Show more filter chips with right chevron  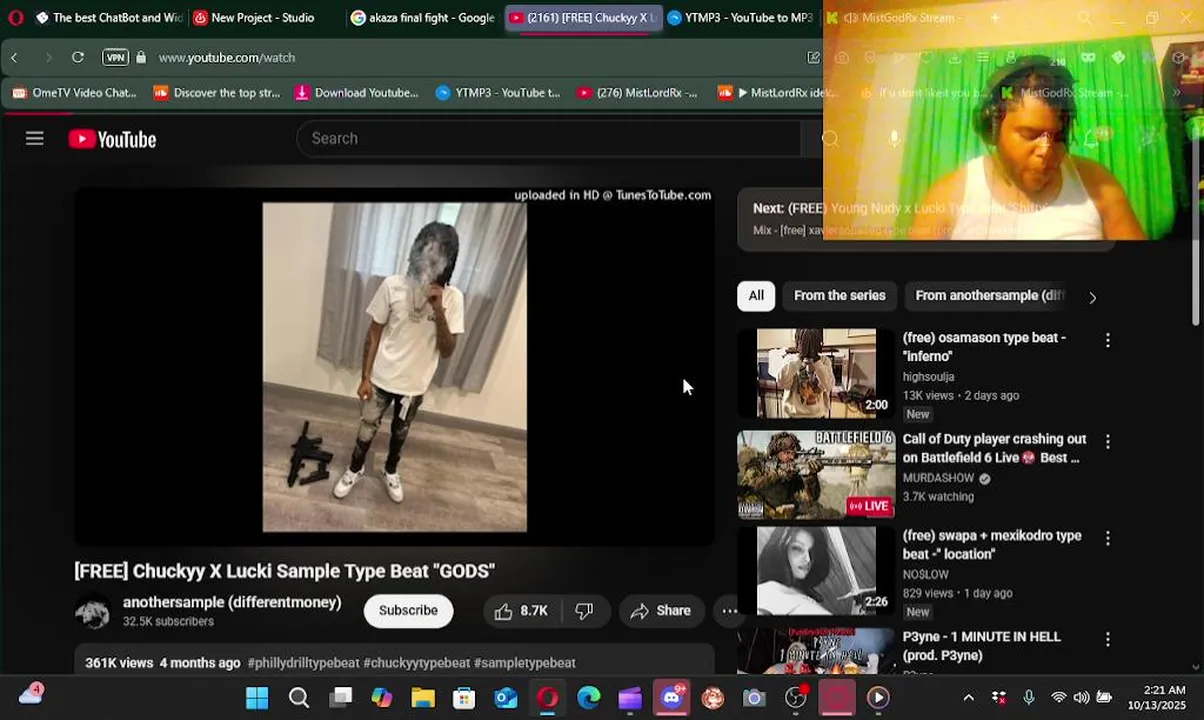click(x=1092, y=298)
